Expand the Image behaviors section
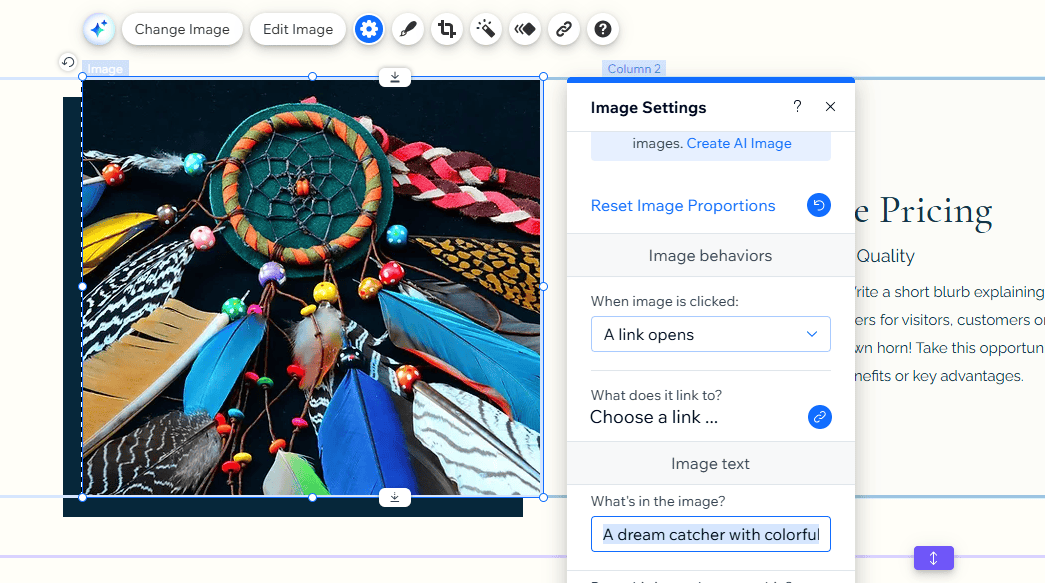This screenshot has width=1045, height=583. (x=710, y=255)
